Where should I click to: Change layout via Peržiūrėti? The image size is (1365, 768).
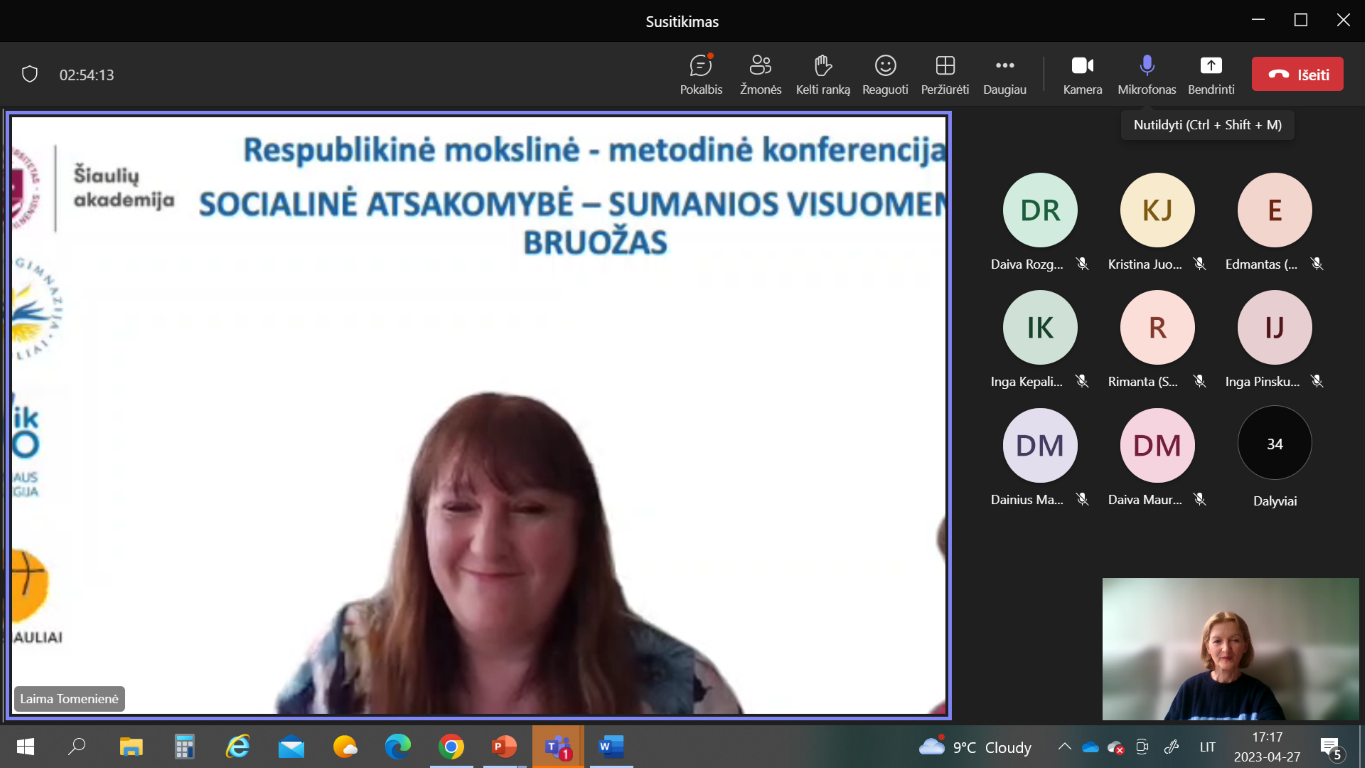[x=944, y=75]
